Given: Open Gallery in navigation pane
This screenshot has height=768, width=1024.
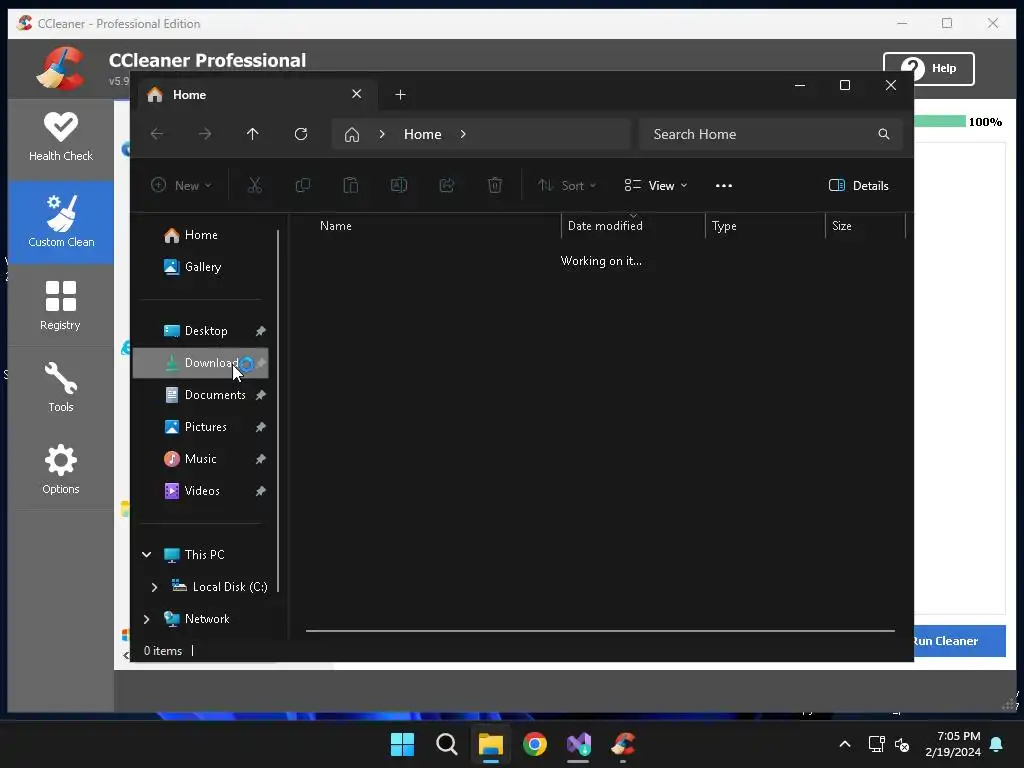Looking at the screenshot, I should tap(201, 267).
